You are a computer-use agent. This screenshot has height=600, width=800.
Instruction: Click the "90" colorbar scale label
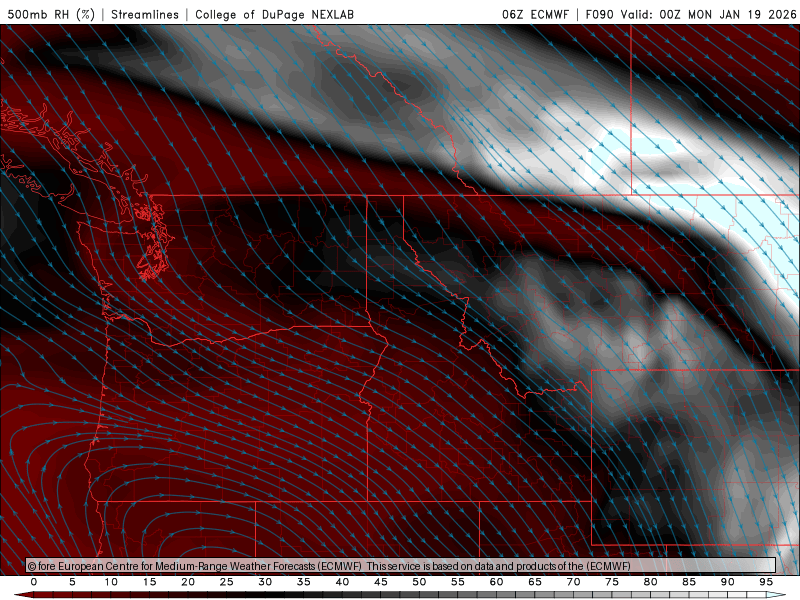pyautogui.click(x=728, y=582)
